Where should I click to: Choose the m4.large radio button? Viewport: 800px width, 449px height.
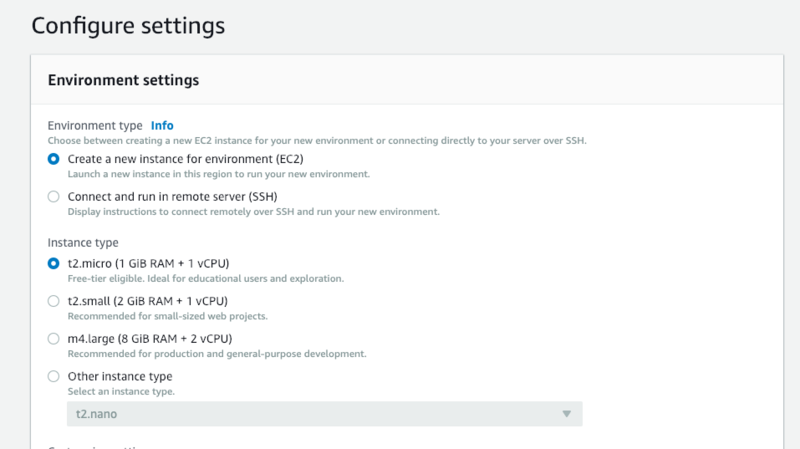click(x=54, y=339)
